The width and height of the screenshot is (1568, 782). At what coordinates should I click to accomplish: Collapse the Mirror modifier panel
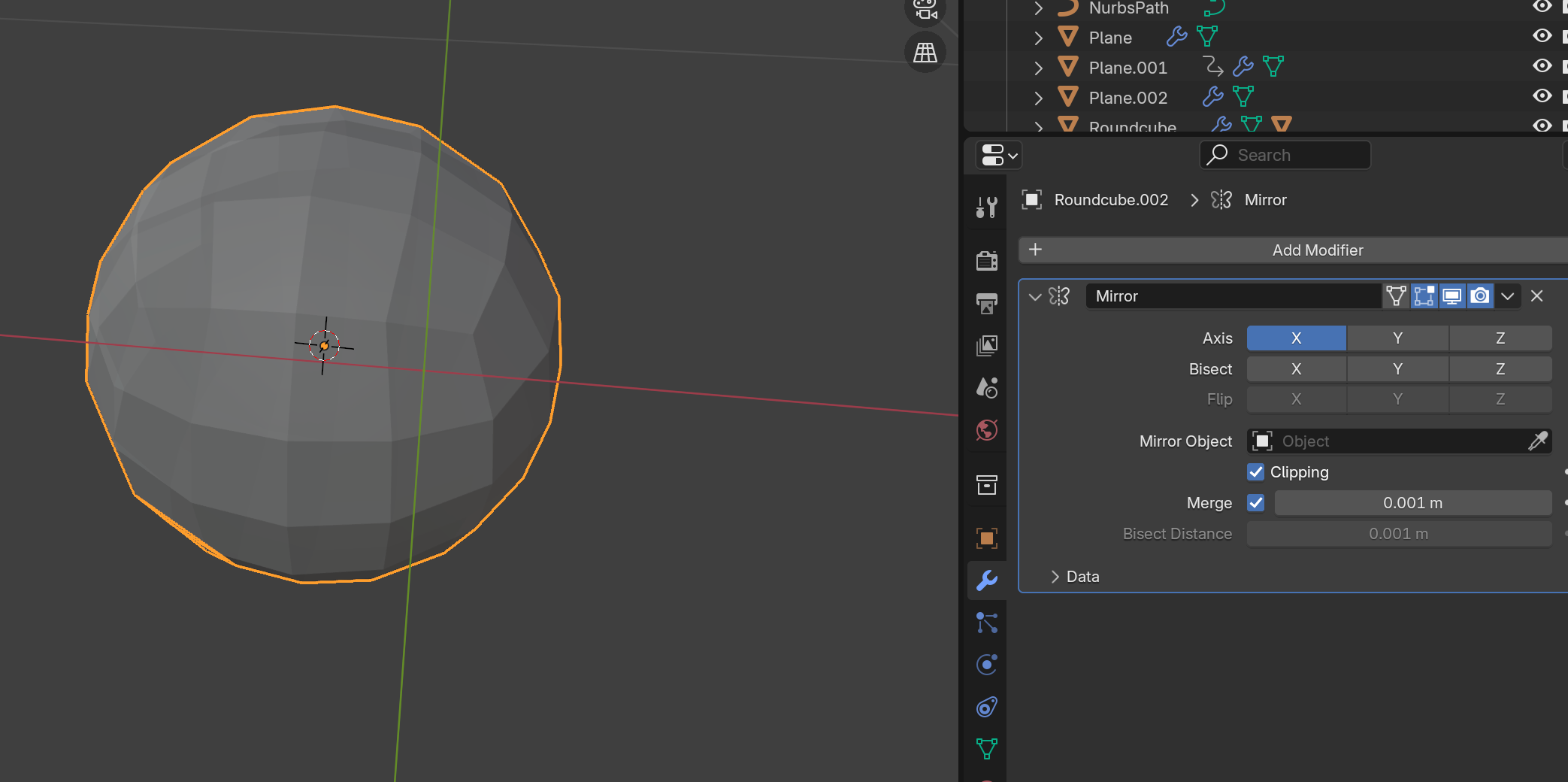(x=1035, y=296)
